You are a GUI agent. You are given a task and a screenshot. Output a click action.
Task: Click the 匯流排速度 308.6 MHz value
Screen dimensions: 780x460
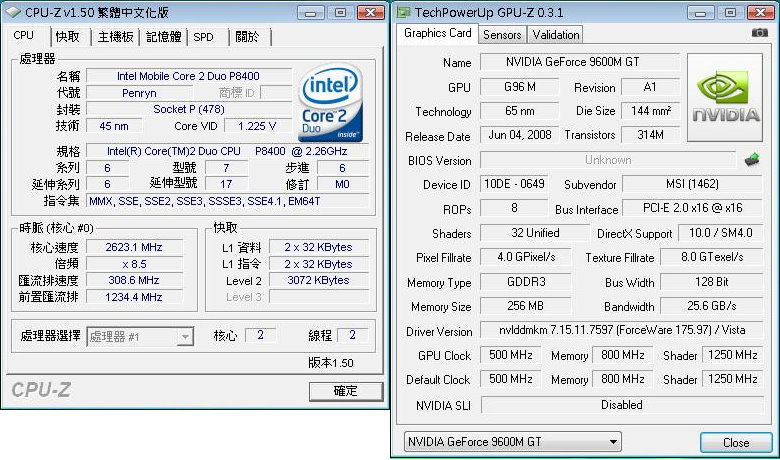(x=134, y=280)
